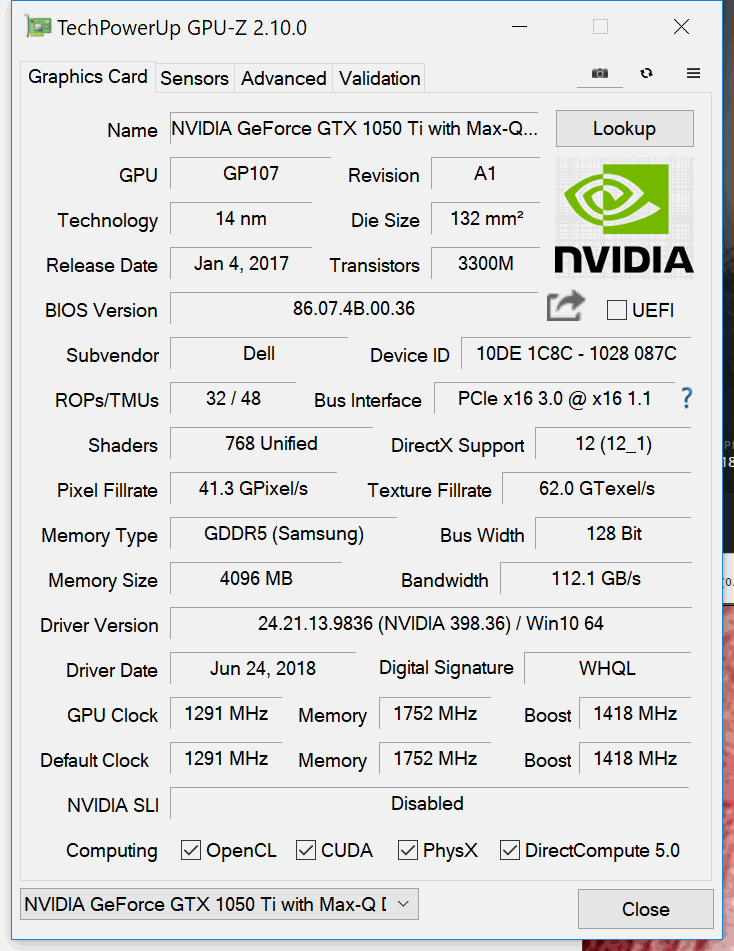734x951 pixels.
Task: Toggle the CUDA checkbox
Action: pos(306,850)
